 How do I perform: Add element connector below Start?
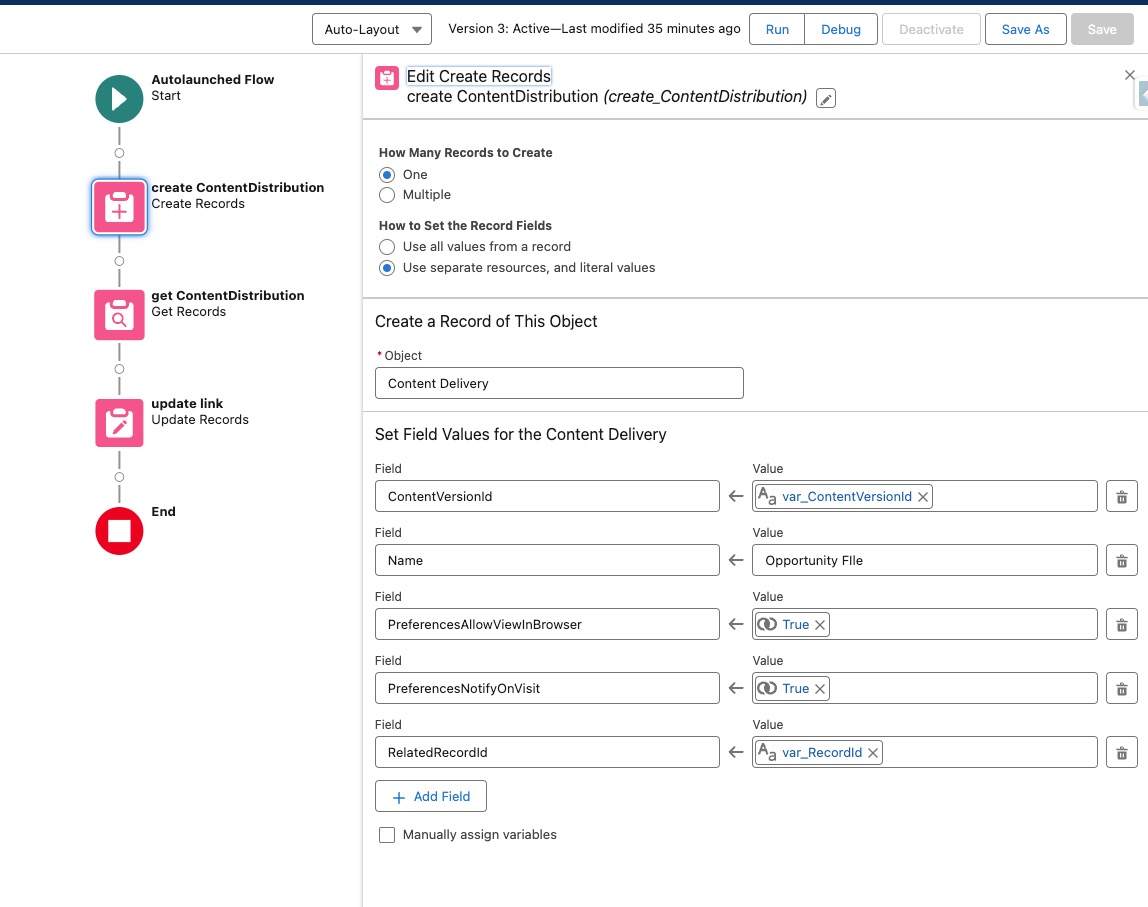click(119, 153)
